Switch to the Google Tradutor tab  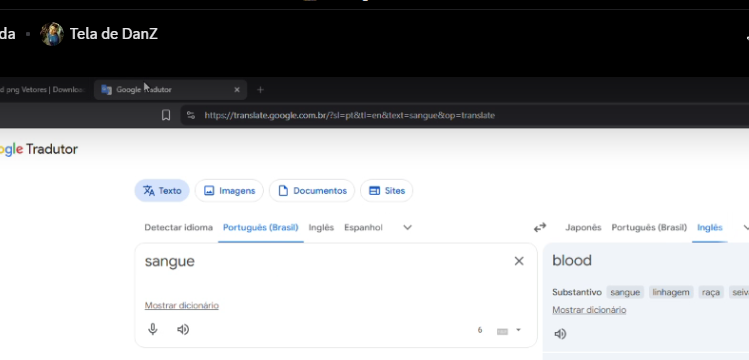coord(170,90)
